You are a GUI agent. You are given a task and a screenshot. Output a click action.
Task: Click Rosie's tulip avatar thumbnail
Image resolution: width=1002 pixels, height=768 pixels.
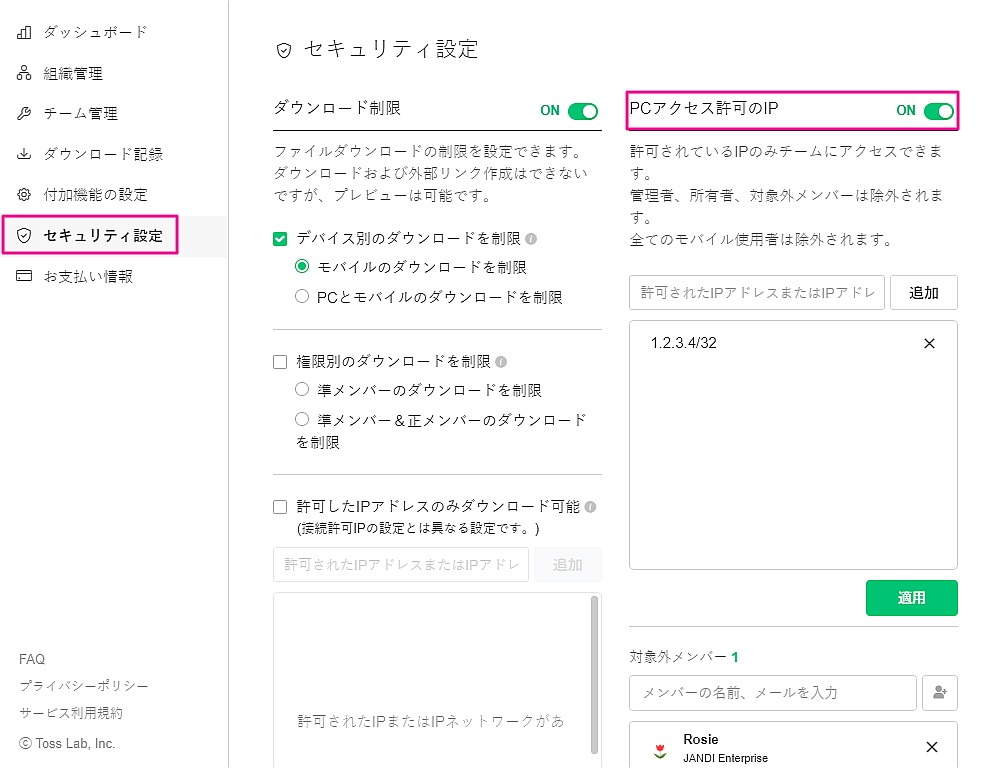point(659,748)
